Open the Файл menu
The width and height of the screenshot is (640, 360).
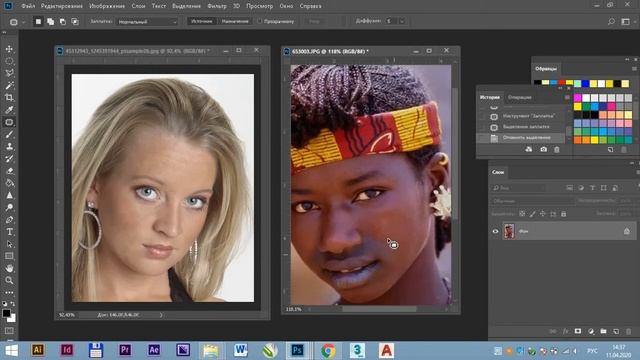28,6
